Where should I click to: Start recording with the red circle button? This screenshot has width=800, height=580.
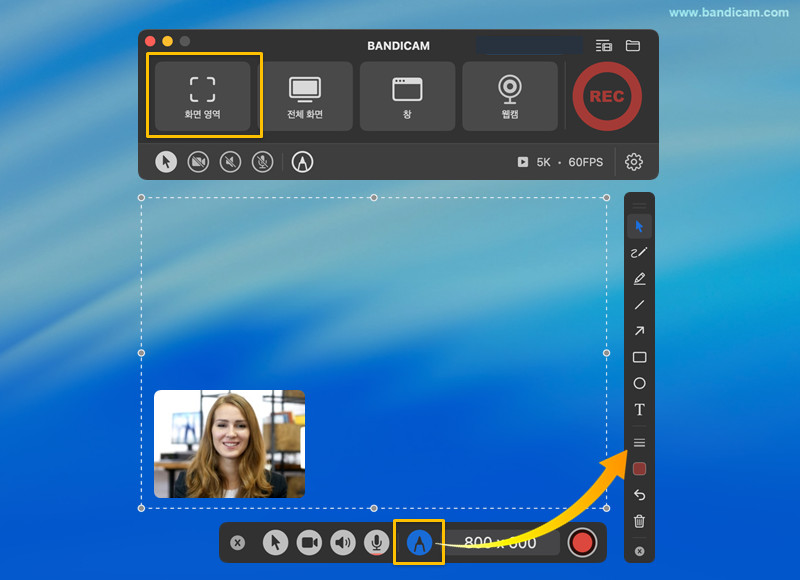[582, 542]
